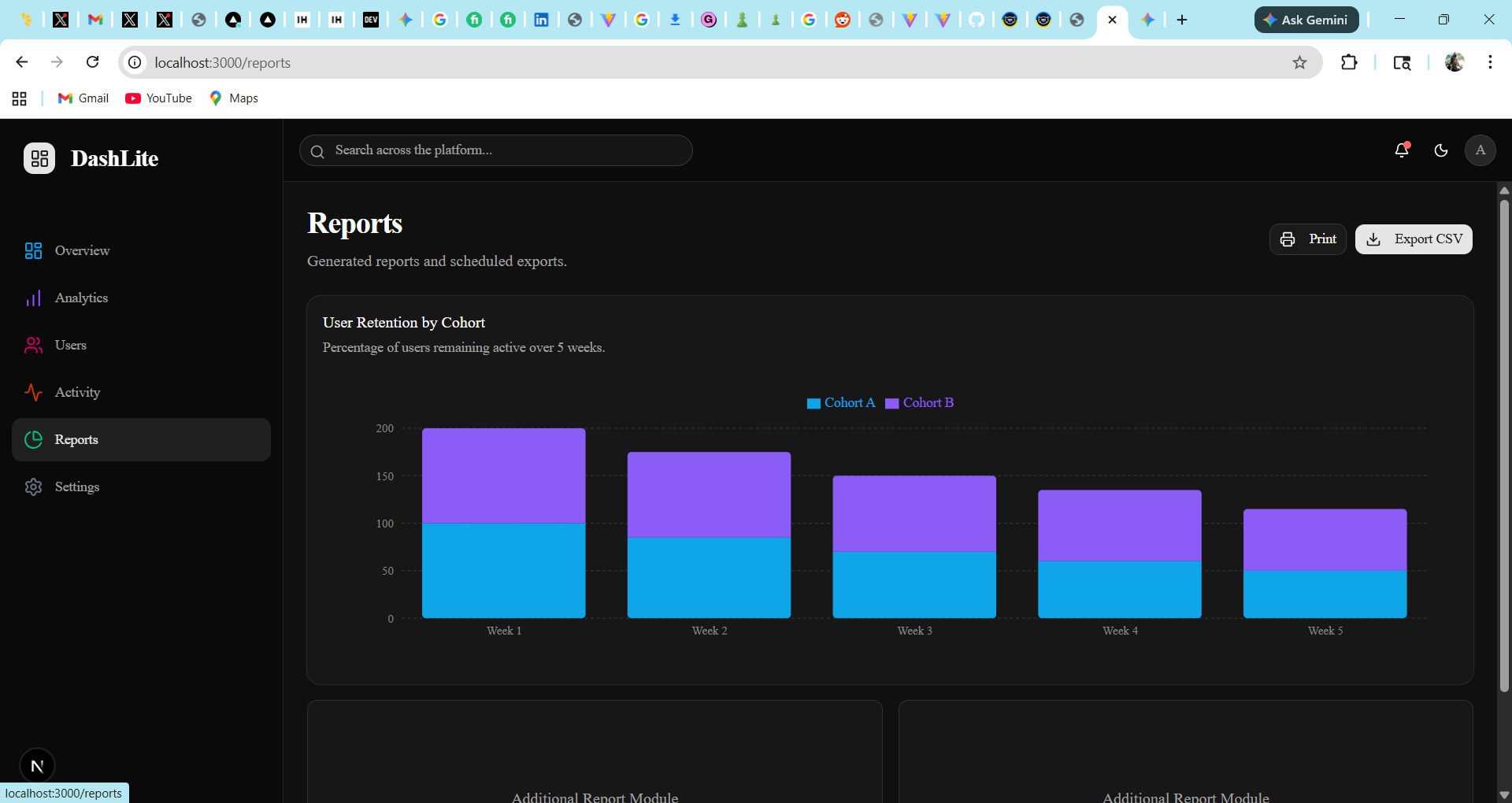
Task: Click the DashLite logo icon
Action: pyautogui.click(x=39, y=158)
